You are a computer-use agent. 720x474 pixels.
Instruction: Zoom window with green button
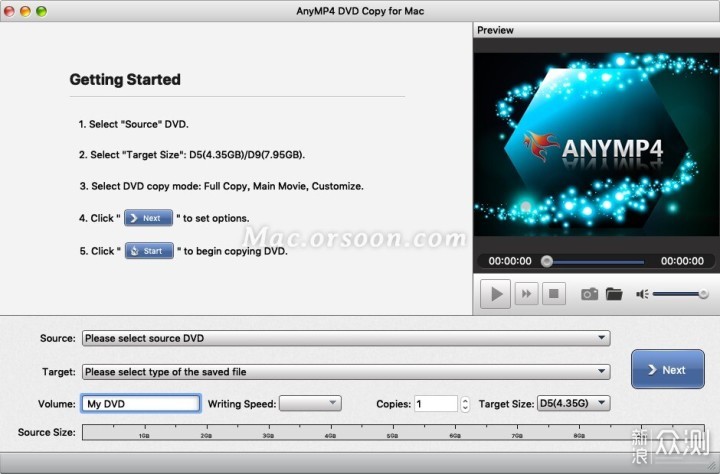pyautogui.click(x=41, y=11)
